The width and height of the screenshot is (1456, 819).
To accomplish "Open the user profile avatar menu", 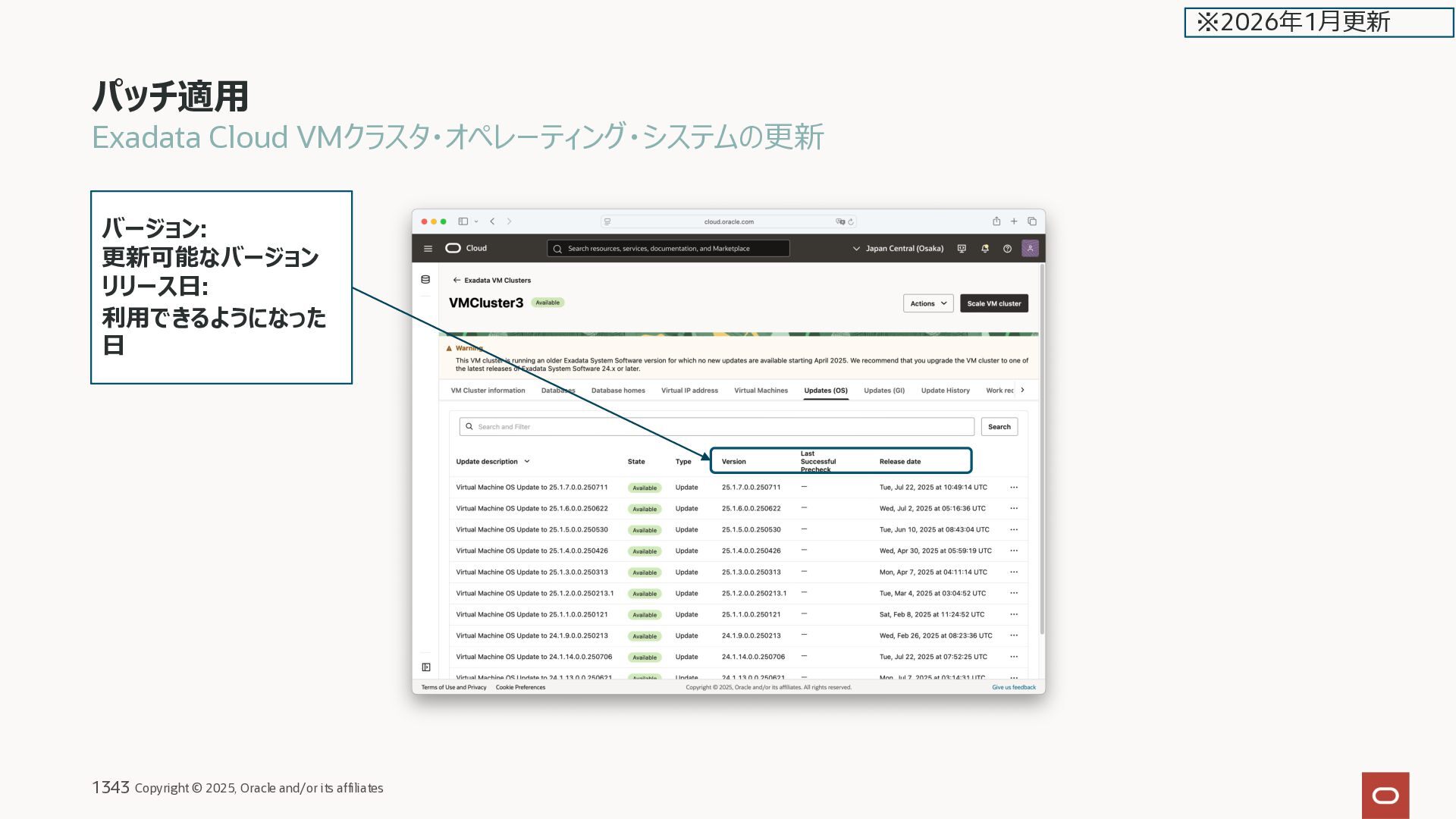I will pos(1030,249).
